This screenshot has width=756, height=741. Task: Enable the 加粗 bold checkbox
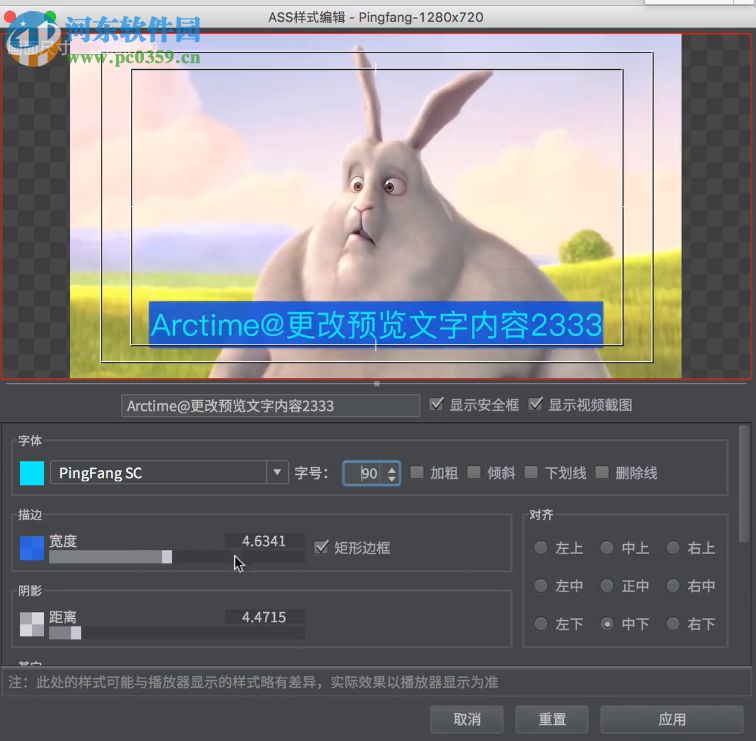click(x=417, y=472)
